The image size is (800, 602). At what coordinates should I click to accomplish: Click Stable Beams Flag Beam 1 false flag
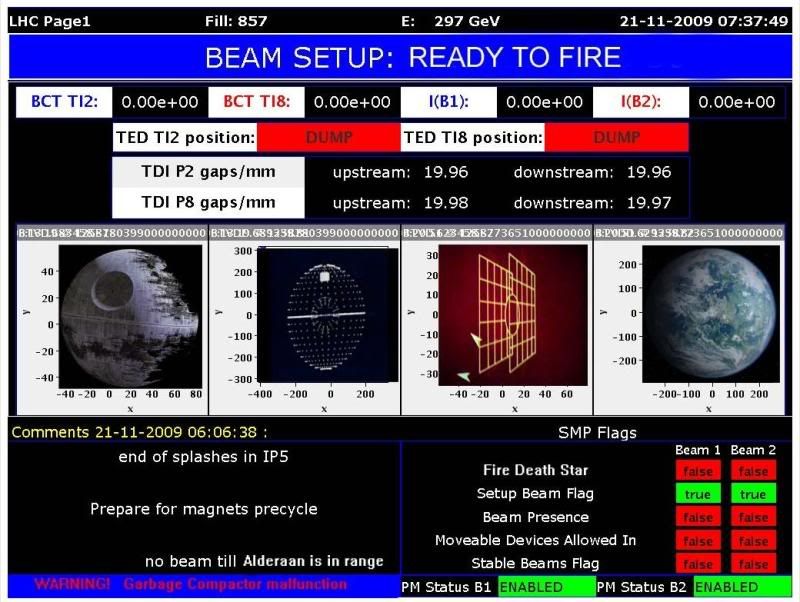tap(698, 563)
